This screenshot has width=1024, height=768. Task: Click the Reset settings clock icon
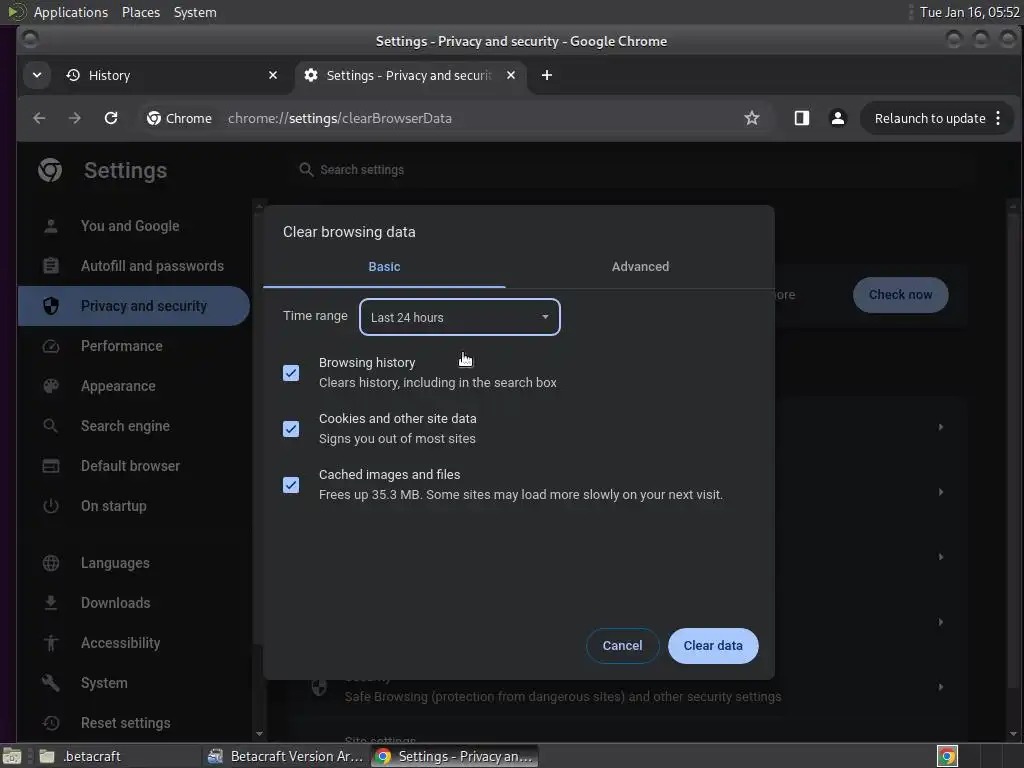[51, 723]
